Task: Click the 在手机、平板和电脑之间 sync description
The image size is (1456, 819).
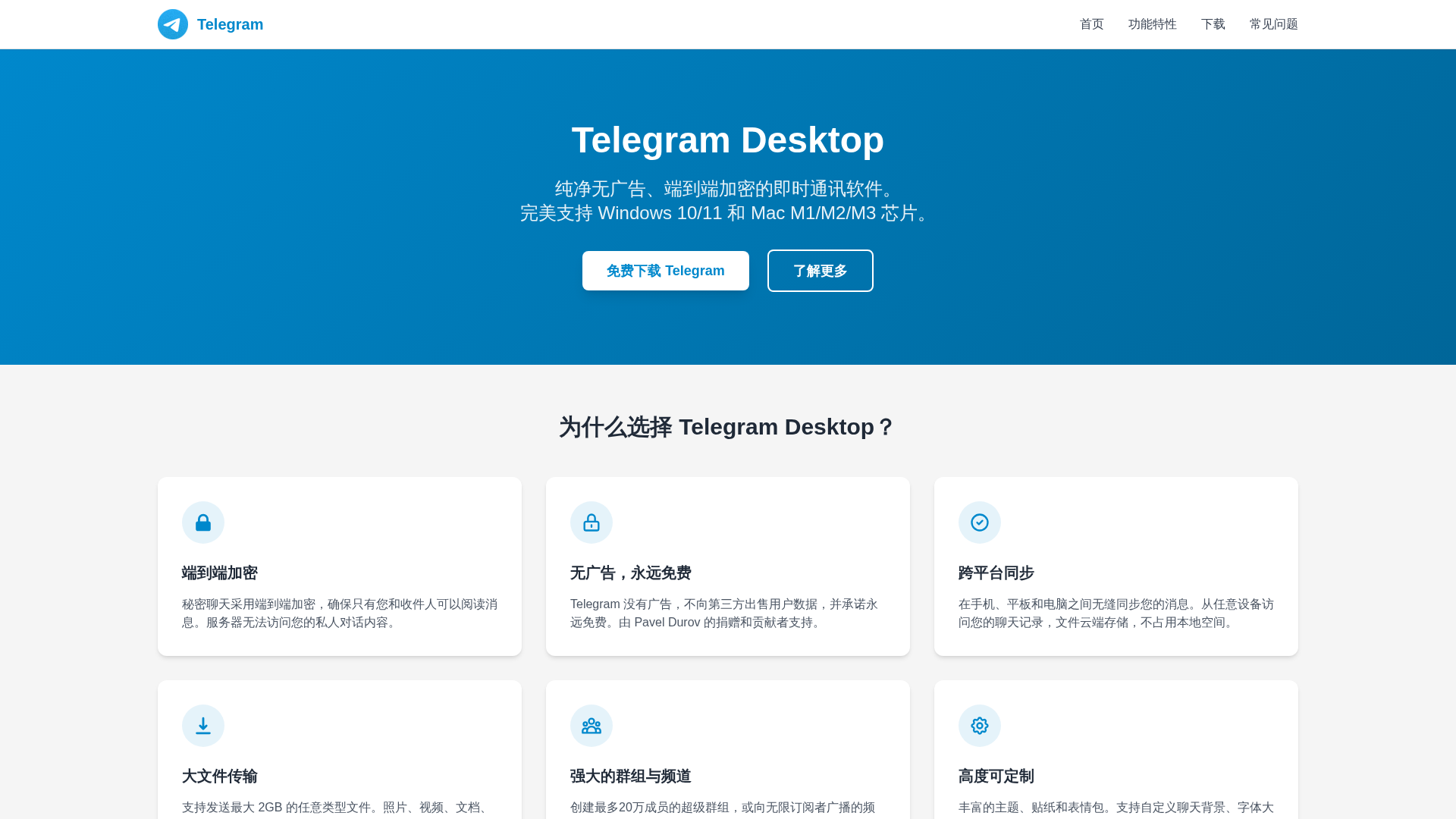Action: tap(1116, 613)
